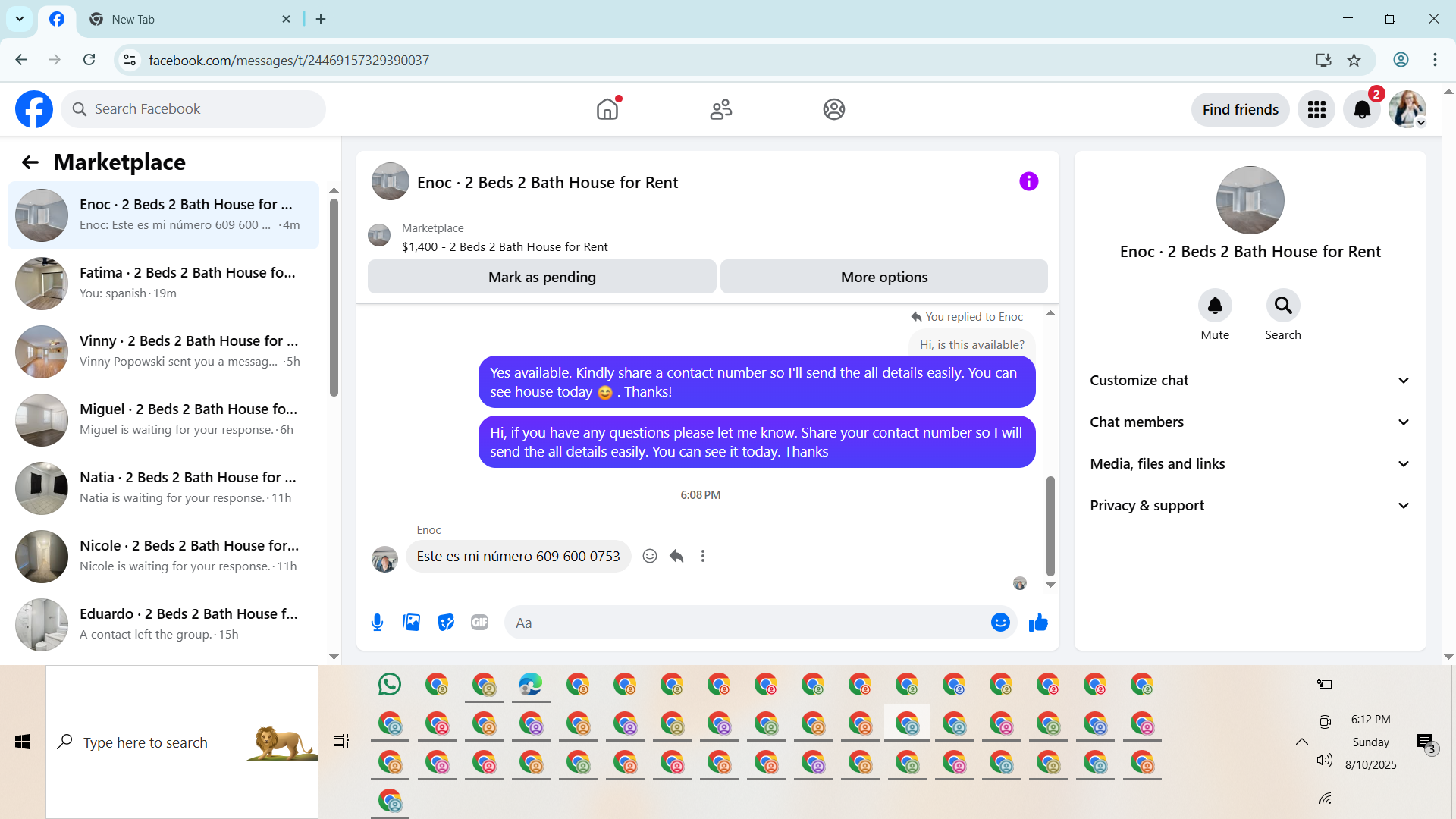The height and width of the screenshot is (819, 1456).
Task: Go to Facebook Home tab
Action: coord(607,109)
